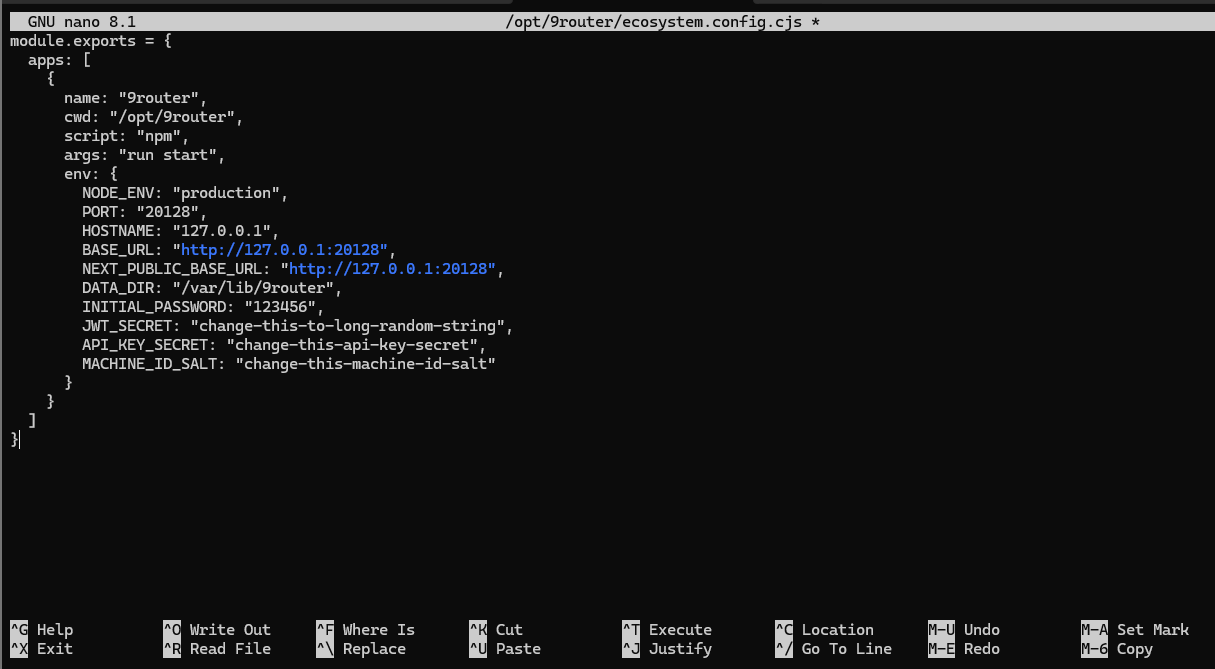
Task: Click the INITIAL_PASSWORD key name
Action: (x=154, y=307)
